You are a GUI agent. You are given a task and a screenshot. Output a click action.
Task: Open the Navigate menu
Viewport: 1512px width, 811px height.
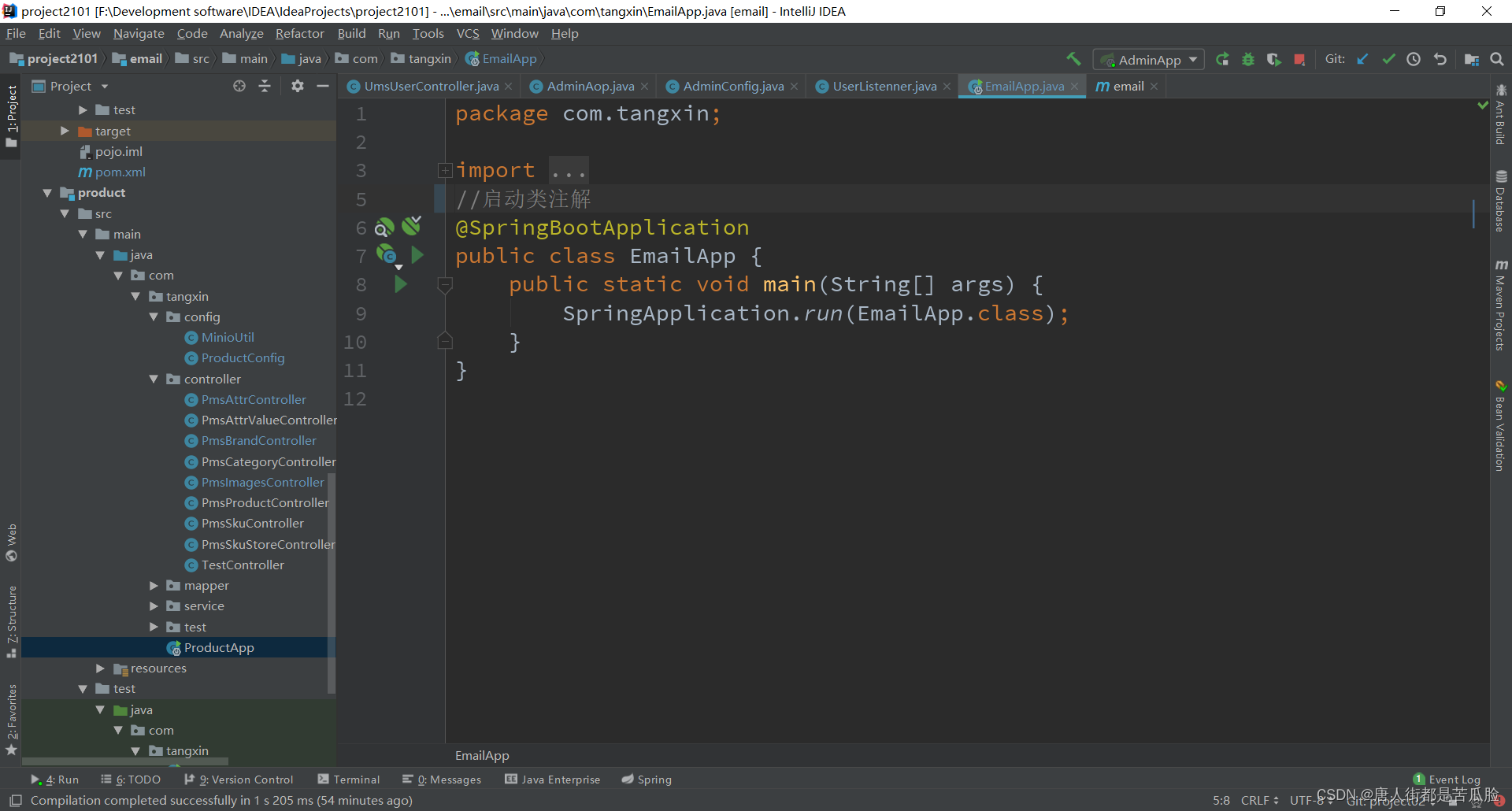coord(139,33)
